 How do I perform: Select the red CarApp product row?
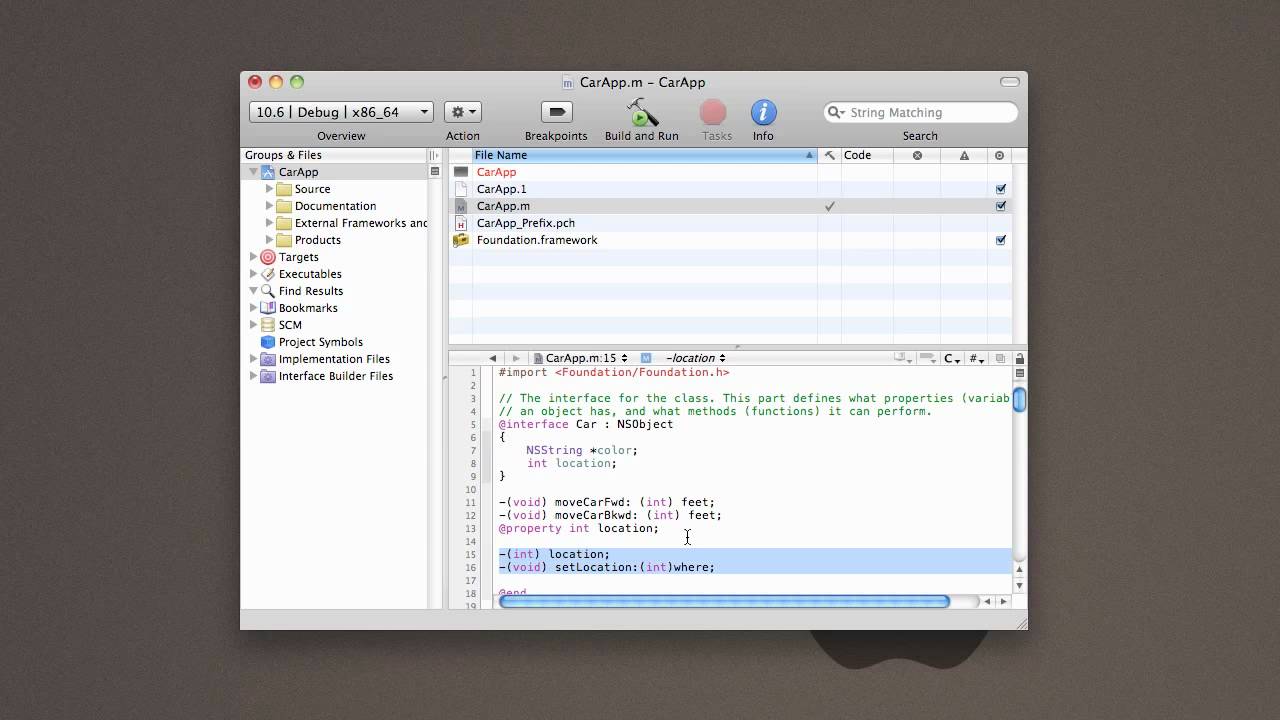(730, 172)
